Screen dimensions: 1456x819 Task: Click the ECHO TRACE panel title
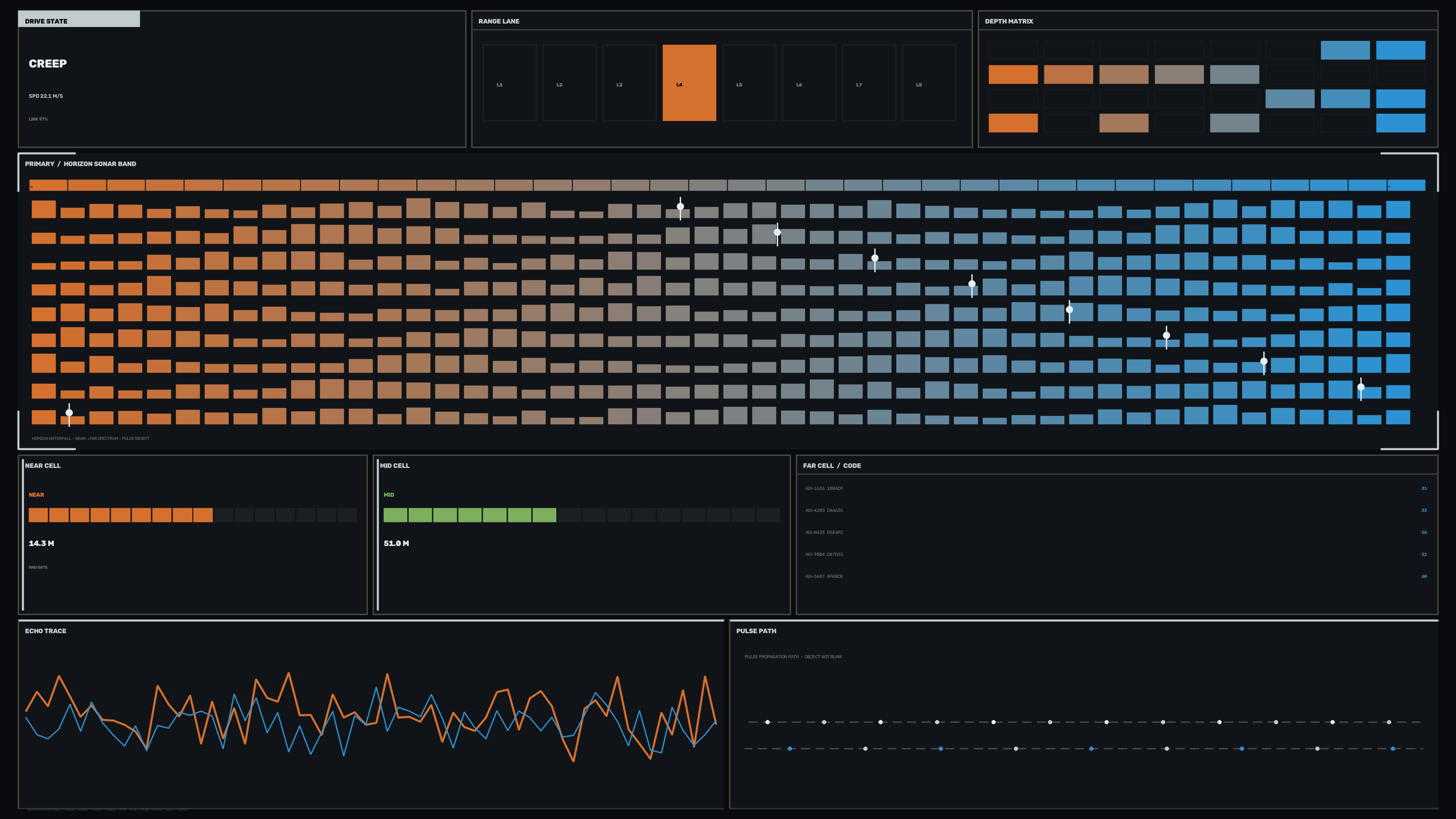[45, 631]
